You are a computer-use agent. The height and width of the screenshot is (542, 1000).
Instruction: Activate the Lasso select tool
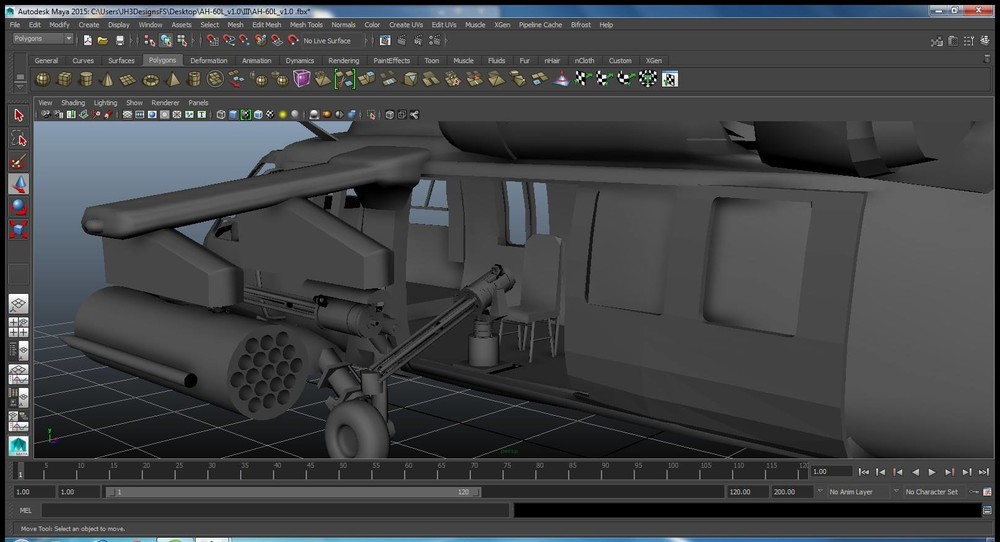[19, 138]
